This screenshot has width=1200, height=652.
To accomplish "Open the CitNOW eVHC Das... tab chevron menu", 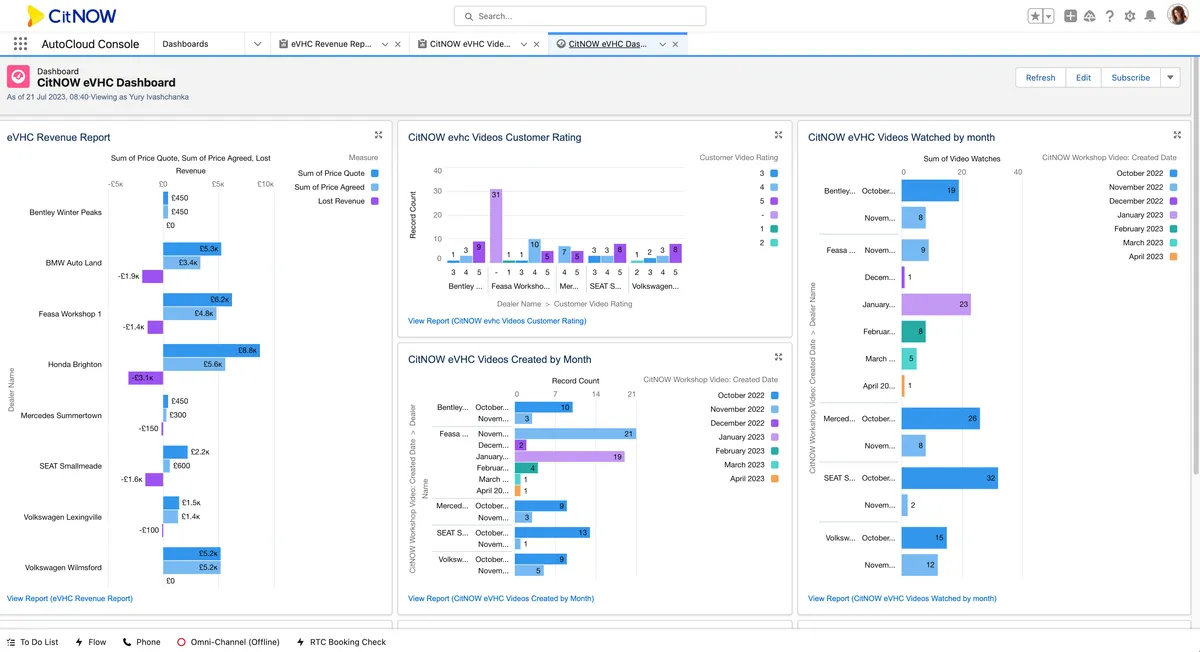I will point(663,44).
